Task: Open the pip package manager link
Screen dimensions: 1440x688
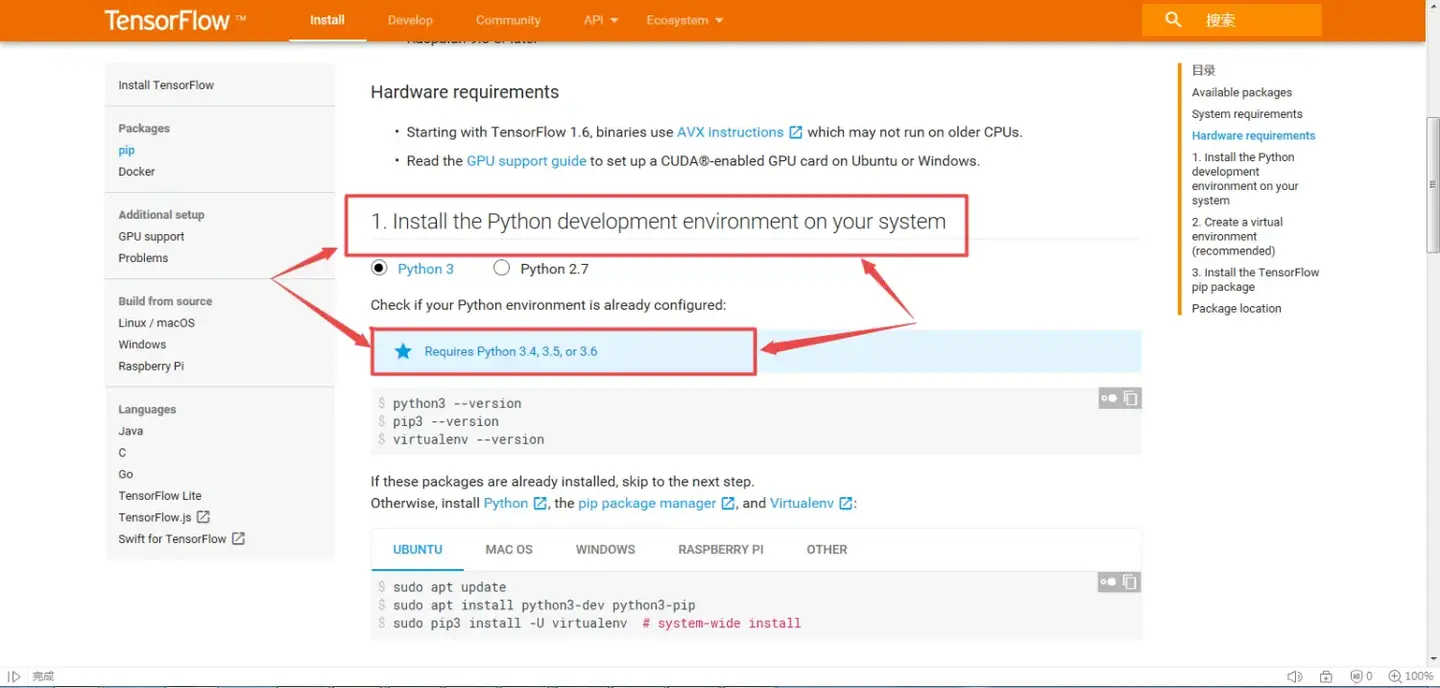Action: pos(647,503)
